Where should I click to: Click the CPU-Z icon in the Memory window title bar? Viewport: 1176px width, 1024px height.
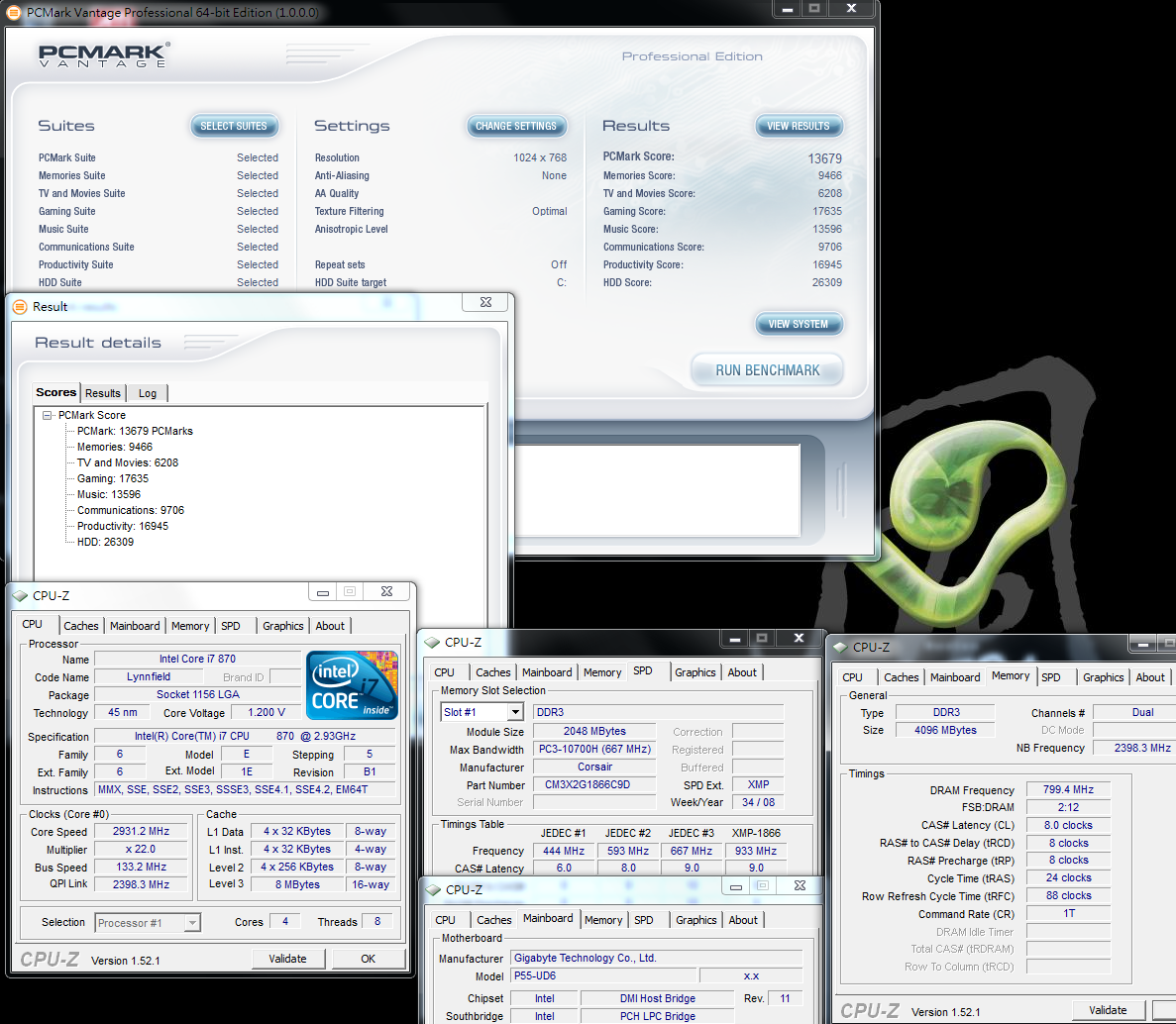click(840, 648)
